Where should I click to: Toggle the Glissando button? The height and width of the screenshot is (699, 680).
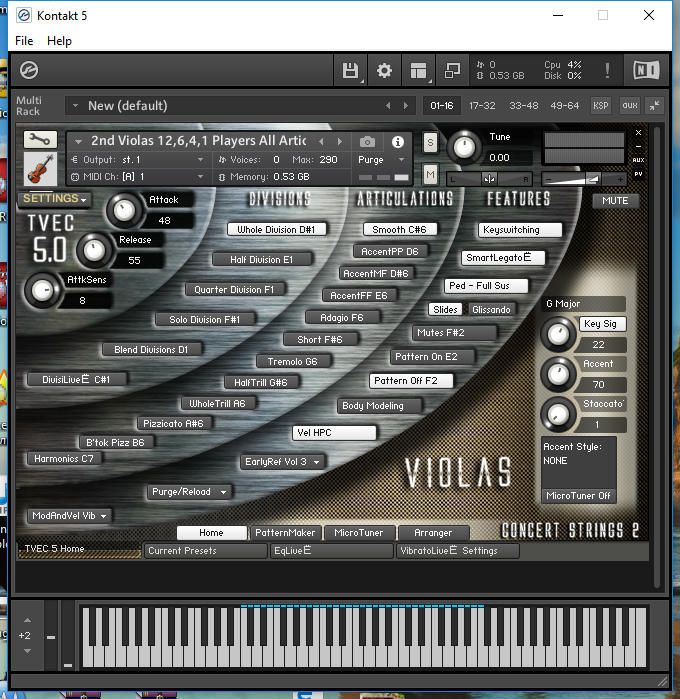point(491,309)
